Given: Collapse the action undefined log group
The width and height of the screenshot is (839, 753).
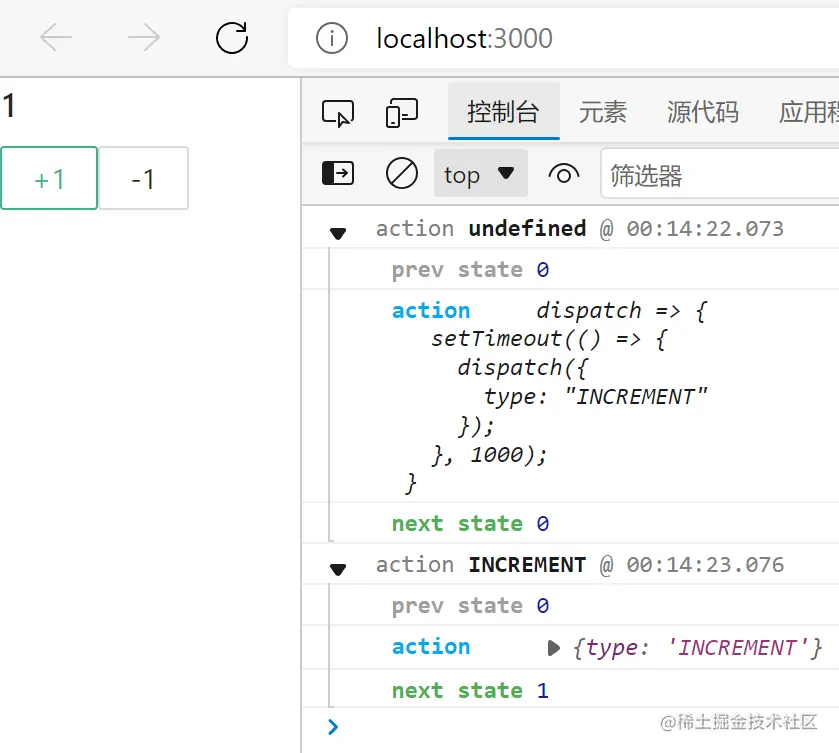Looking at the screenshot, I should [338, 233].
